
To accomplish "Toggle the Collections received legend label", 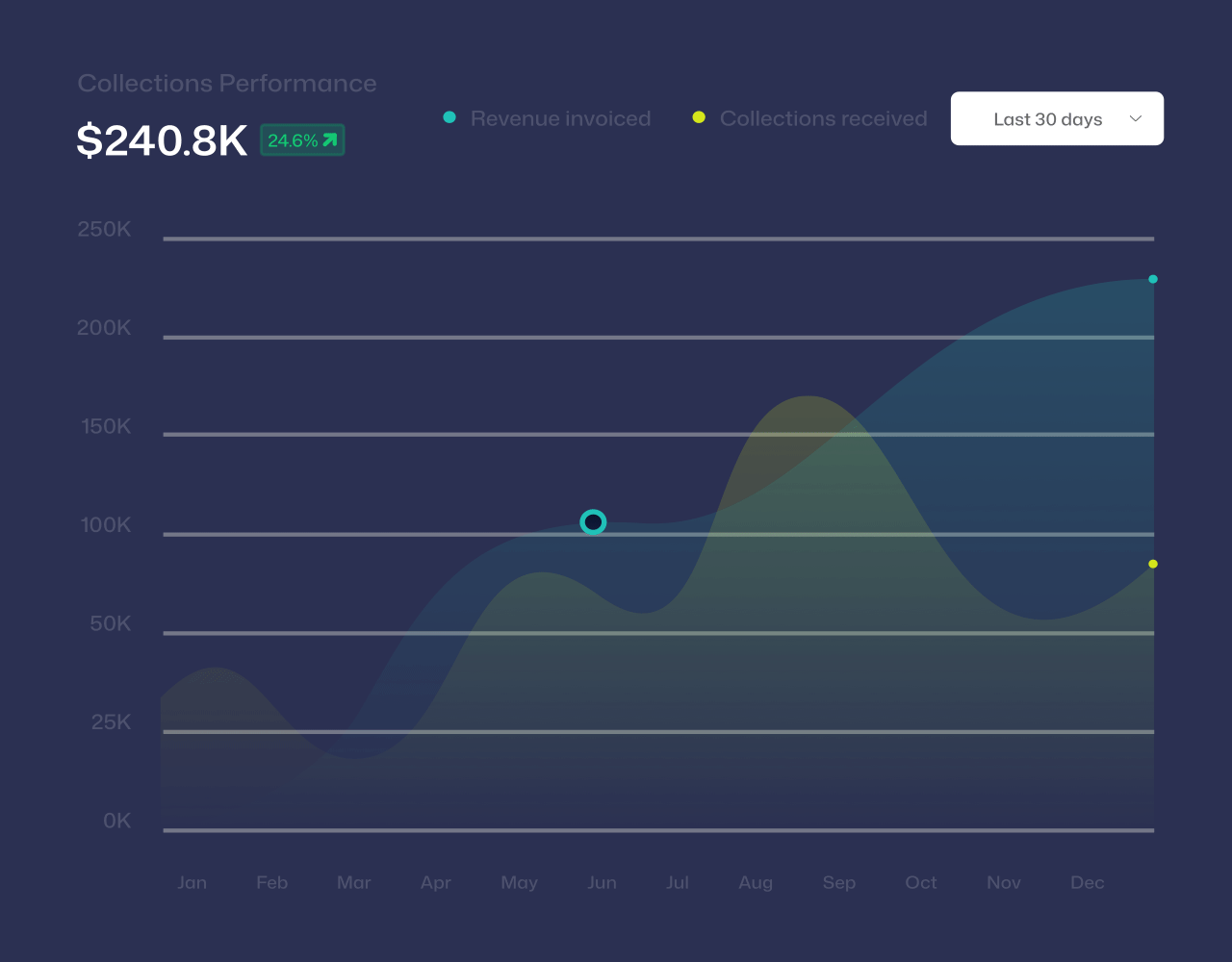I will [823, 118].
